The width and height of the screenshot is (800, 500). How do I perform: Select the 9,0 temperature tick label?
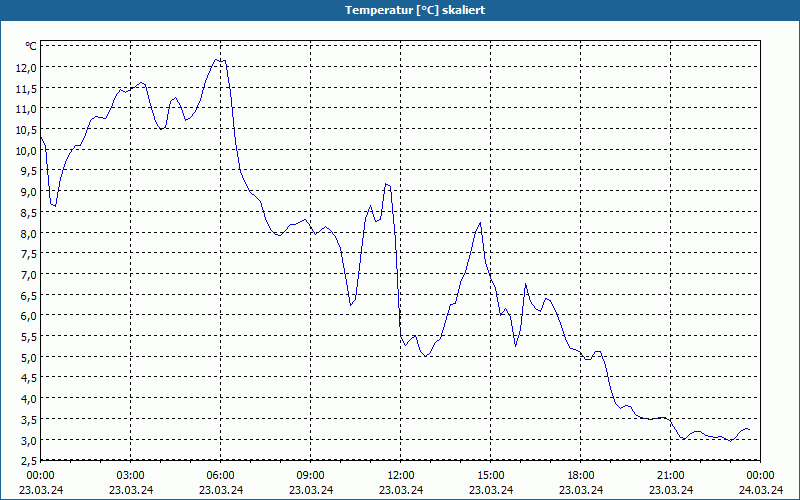pos(31,192)
